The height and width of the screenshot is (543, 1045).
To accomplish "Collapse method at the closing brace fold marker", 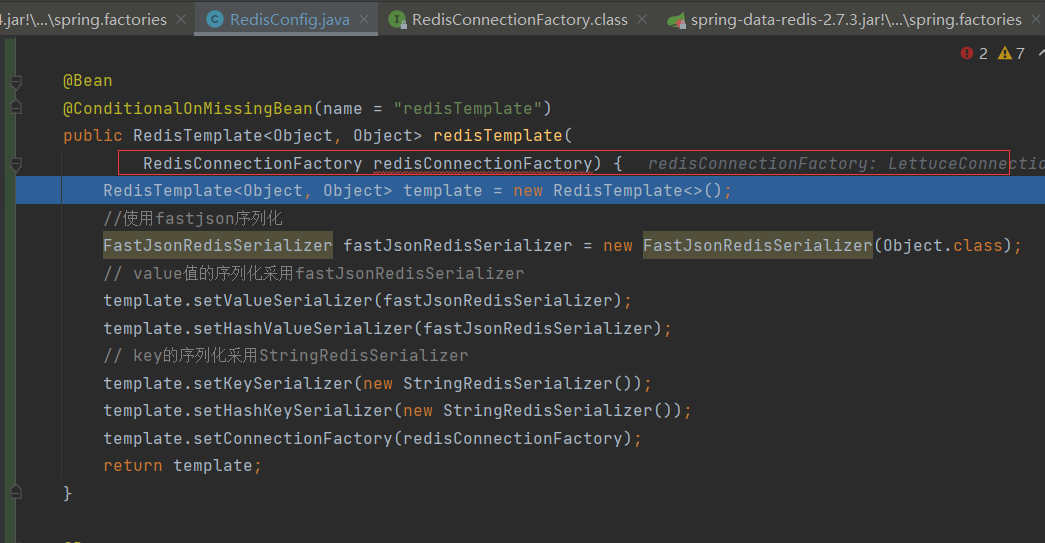I will 16,492.
